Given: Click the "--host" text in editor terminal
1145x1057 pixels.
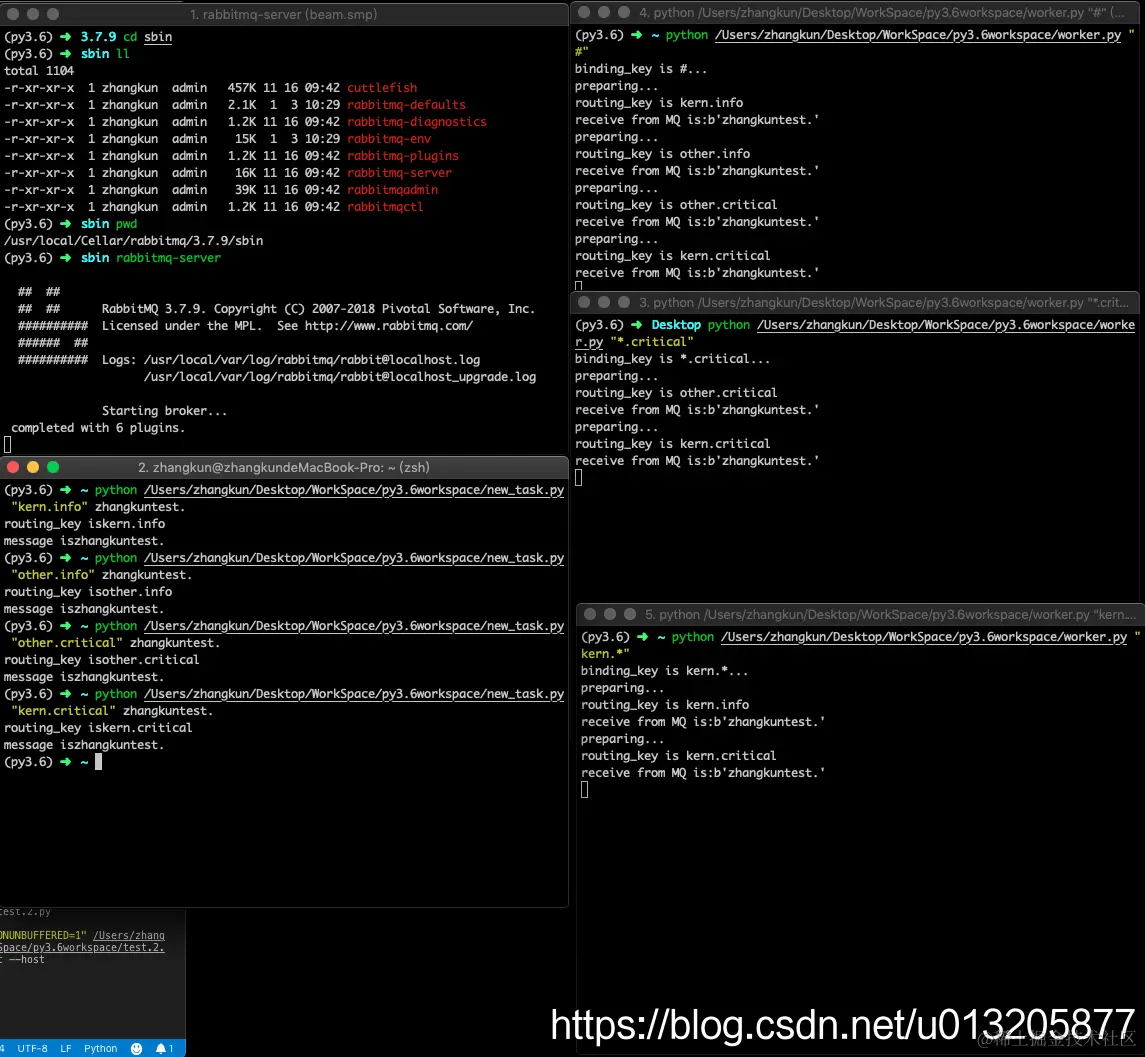Looking at the screenshot, I should click(27, 959).
